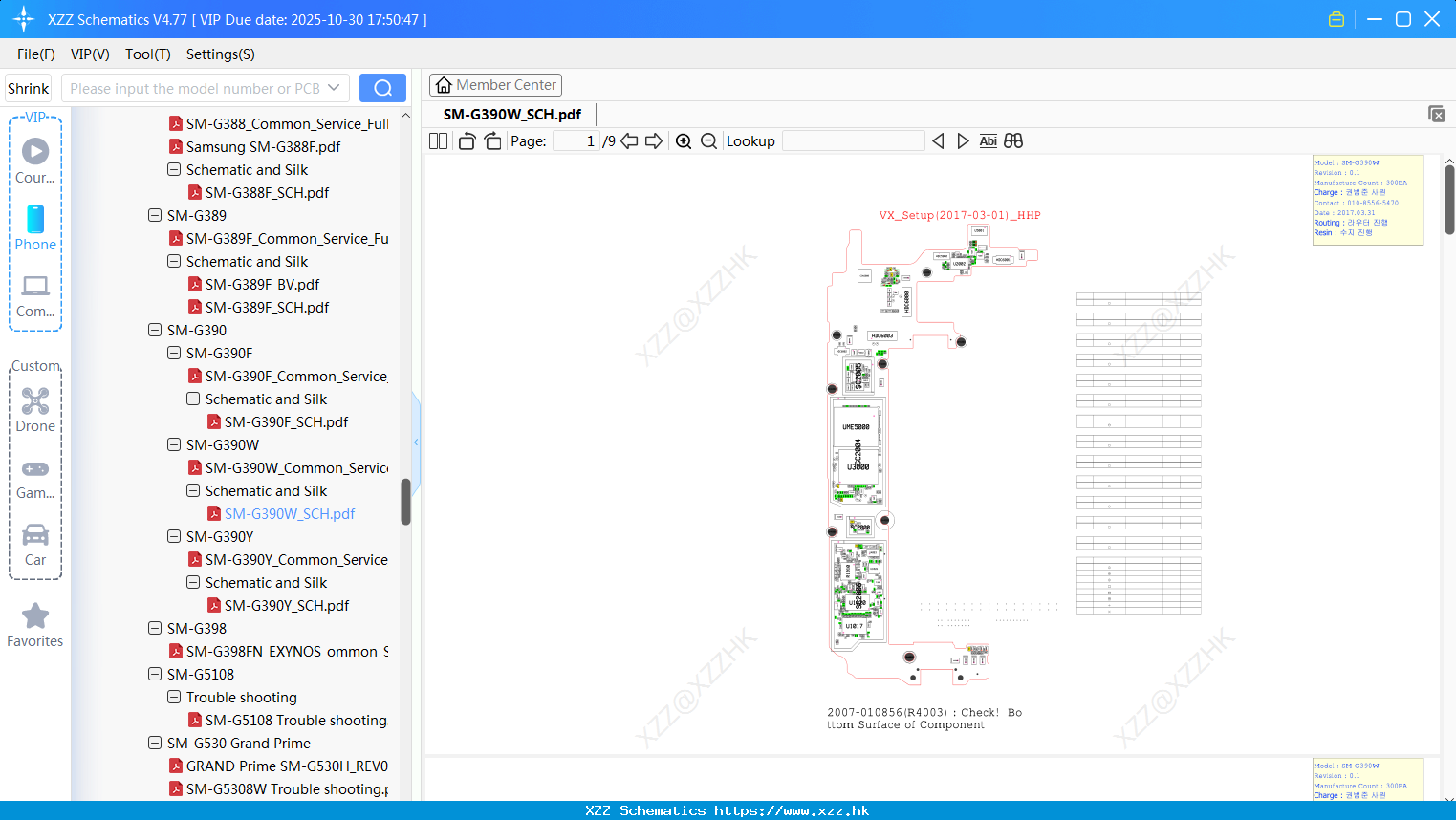Collapse the SM-G5108 tree node
1456x820 pixels.
(155, 674)
